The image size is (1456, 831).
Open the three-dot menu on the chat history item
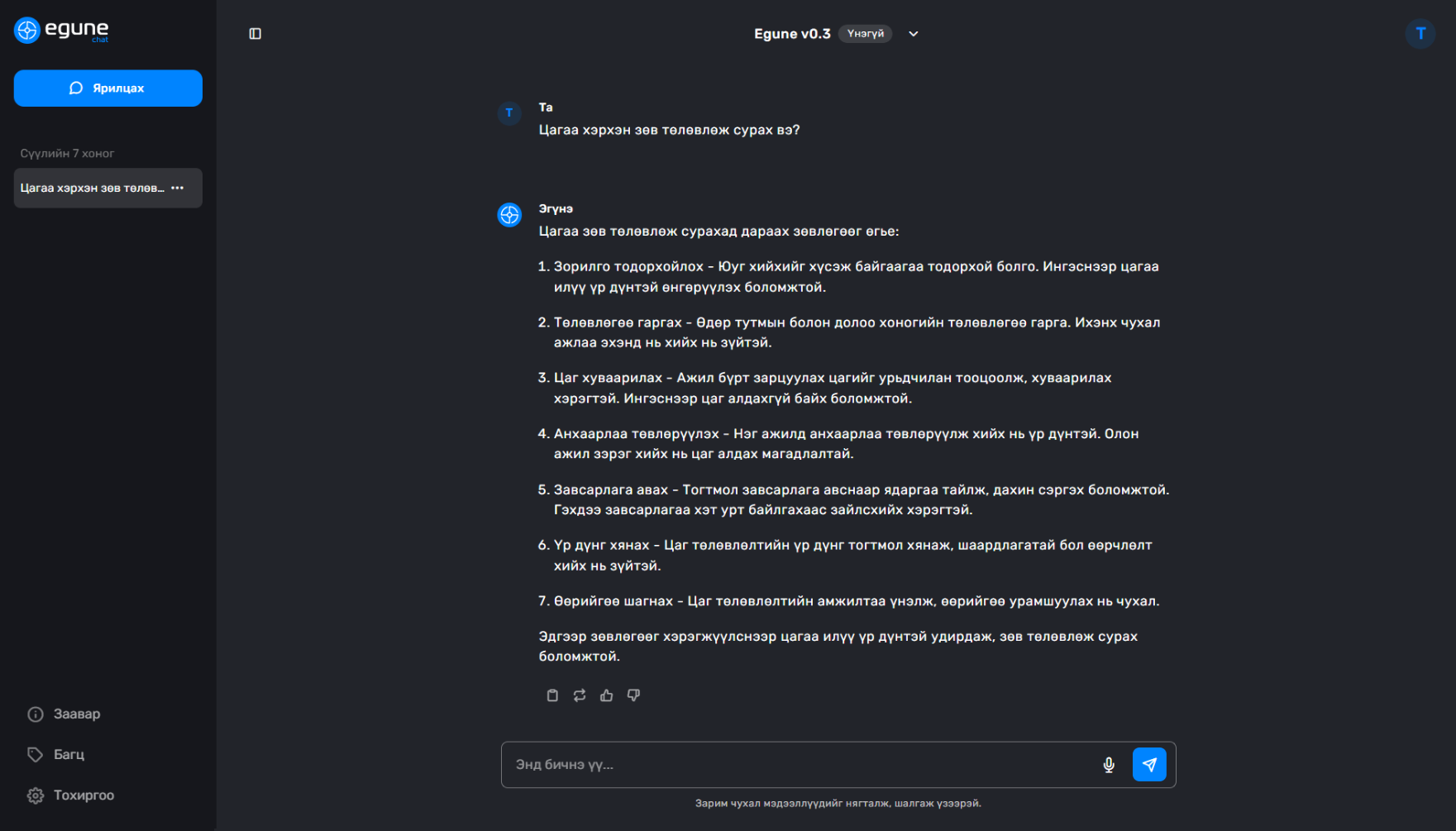178,189
